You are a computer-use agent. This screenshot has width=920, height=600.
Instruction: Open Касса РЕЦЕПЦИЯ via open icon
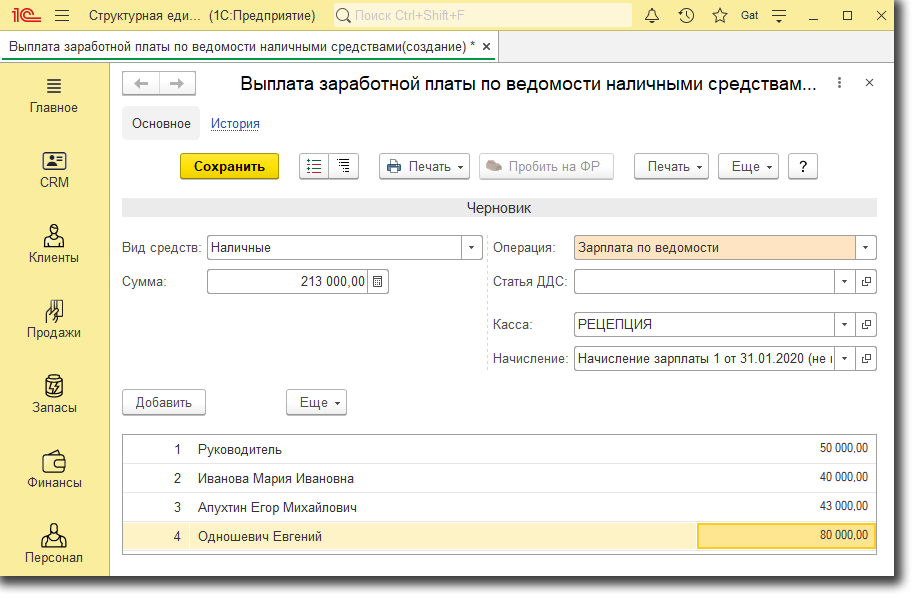(866, 324)
